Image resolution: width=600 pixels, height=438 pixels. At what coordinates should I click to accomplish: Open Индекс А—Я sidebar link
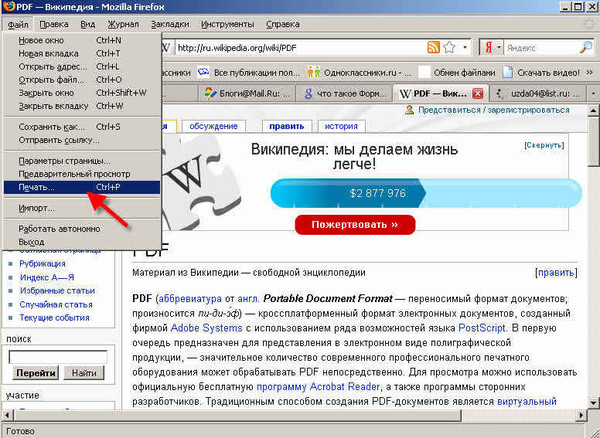pyautogui.click(x=47, y=277)
